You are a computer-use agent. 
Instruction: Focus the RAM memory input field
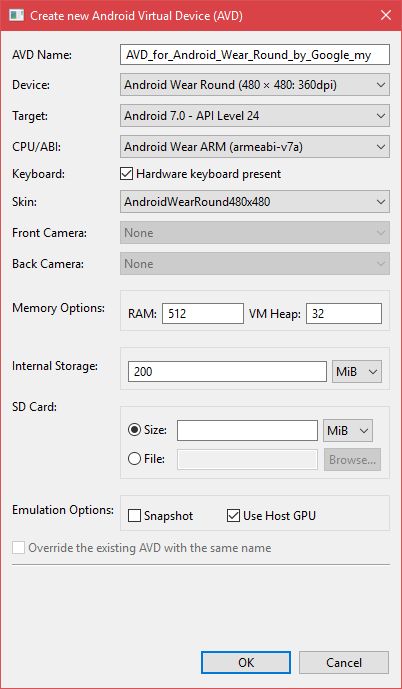coord(203,314)
